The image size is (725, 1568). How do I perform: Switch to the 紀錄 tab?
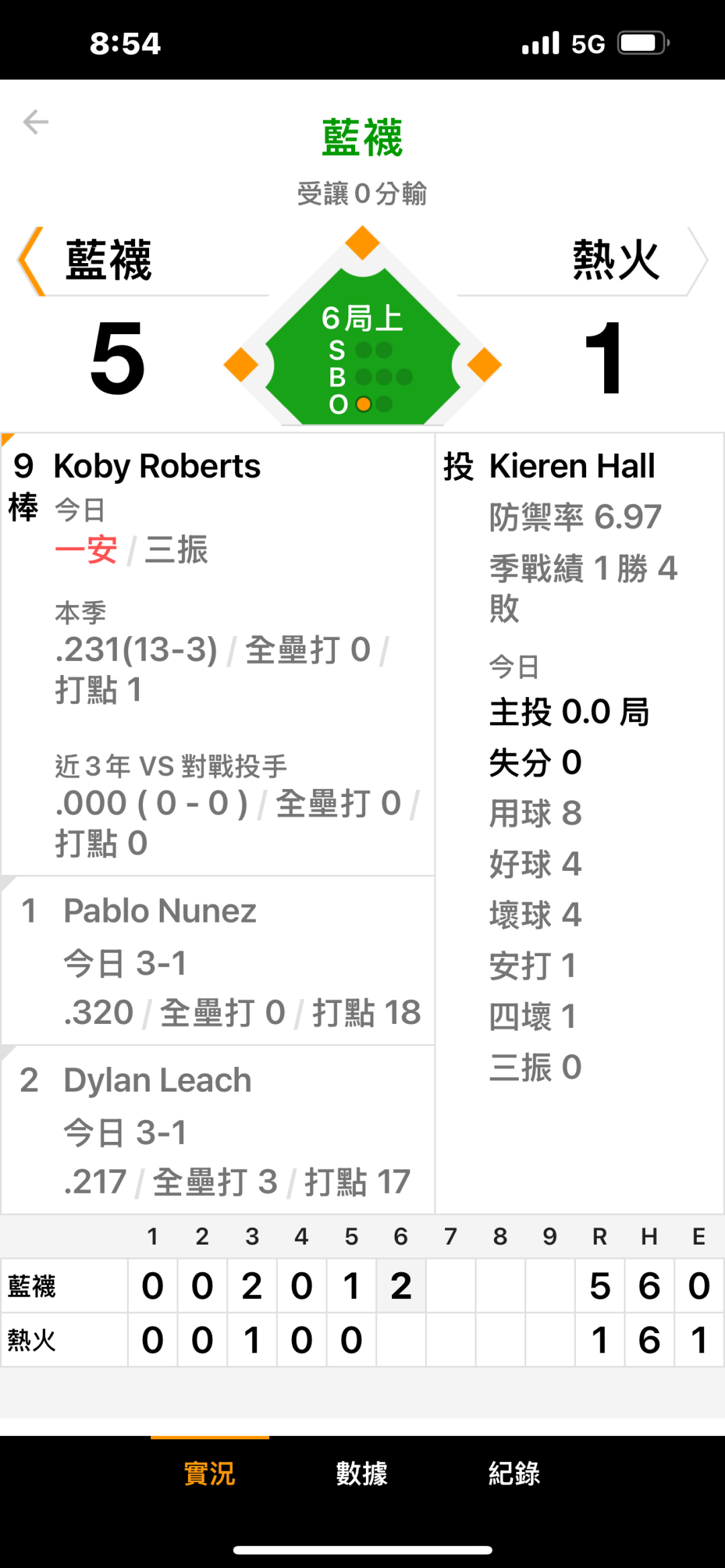tap(514, 1474)
